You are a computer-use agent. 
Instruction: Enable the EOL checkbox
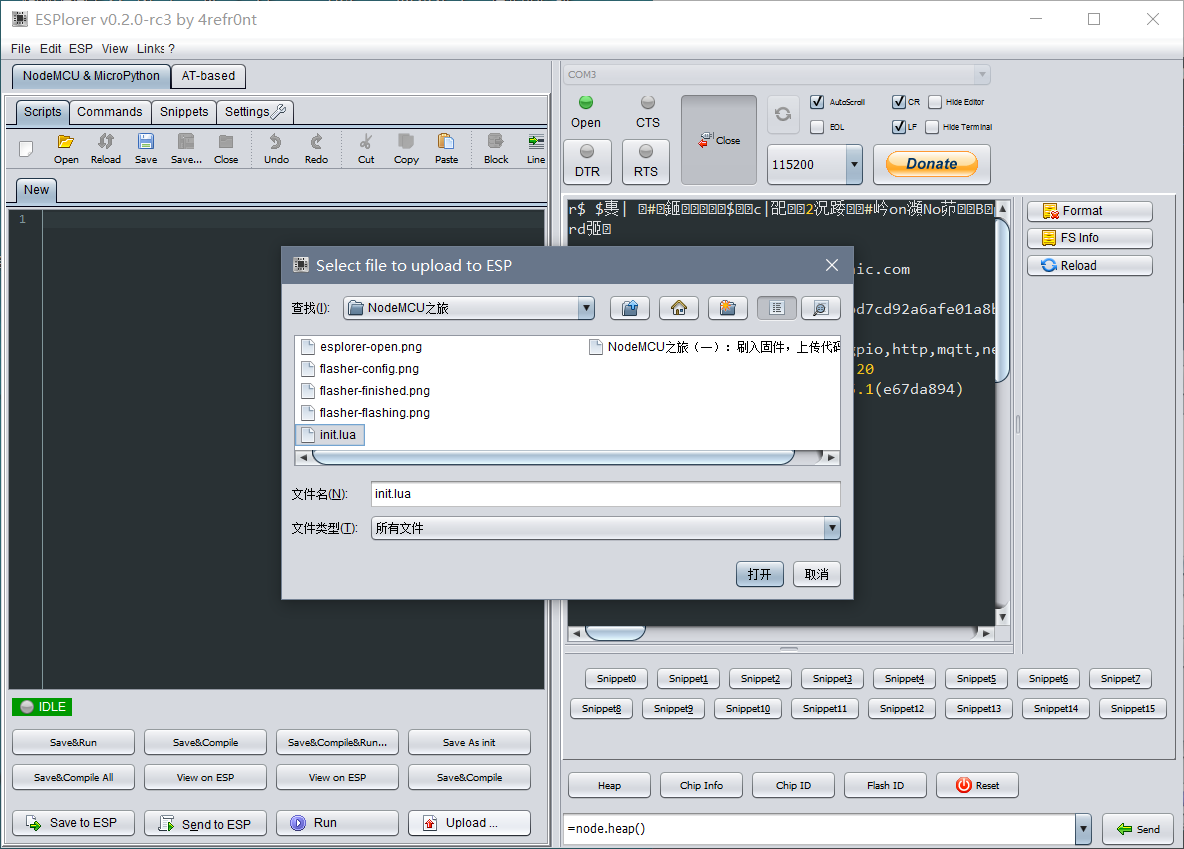pos(817,127)
